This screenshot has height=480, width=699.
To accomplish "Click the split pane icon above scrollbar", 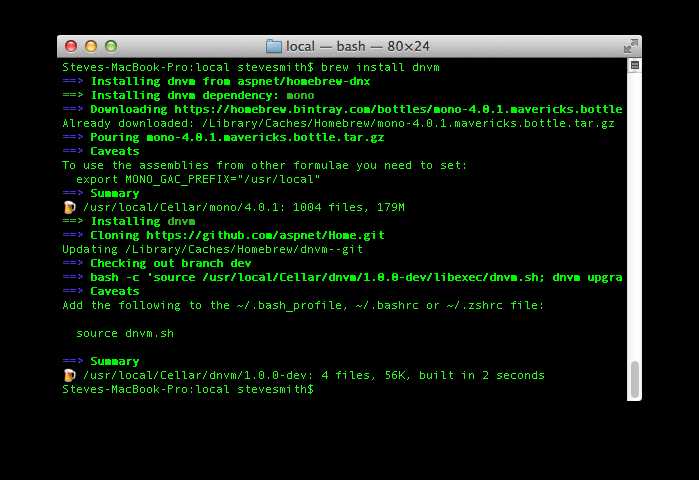I will pyautogui.click(x=634, y=66).
